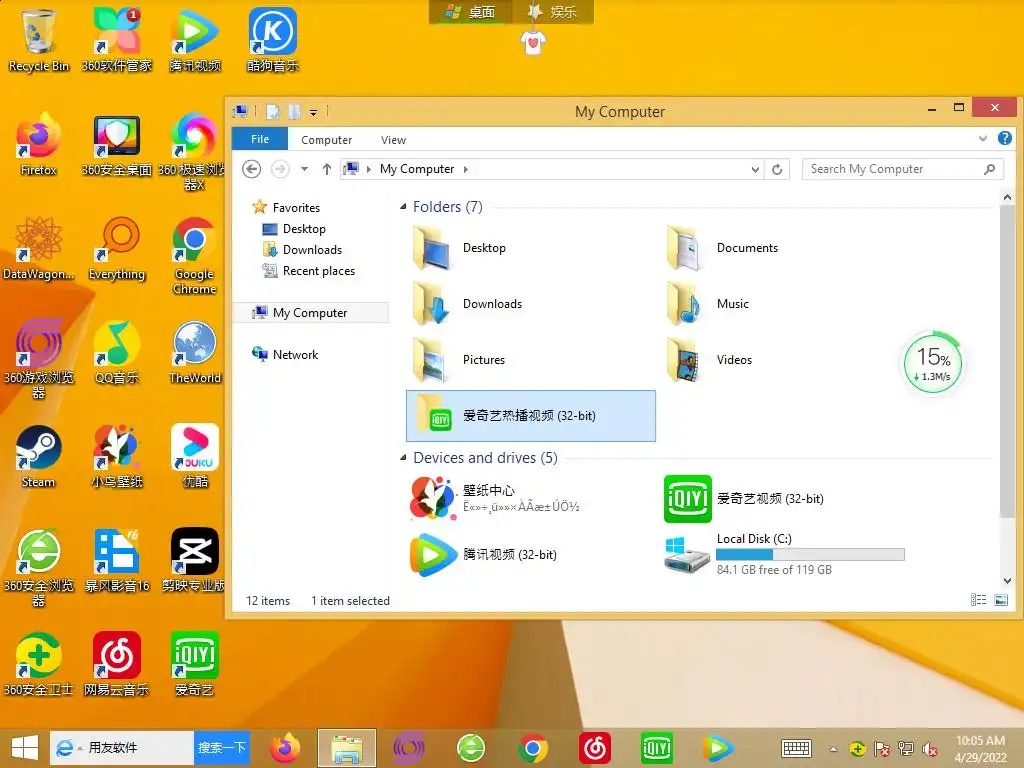Launch 暴风影音16 desktop shortcut

click(x=116, y=561)
